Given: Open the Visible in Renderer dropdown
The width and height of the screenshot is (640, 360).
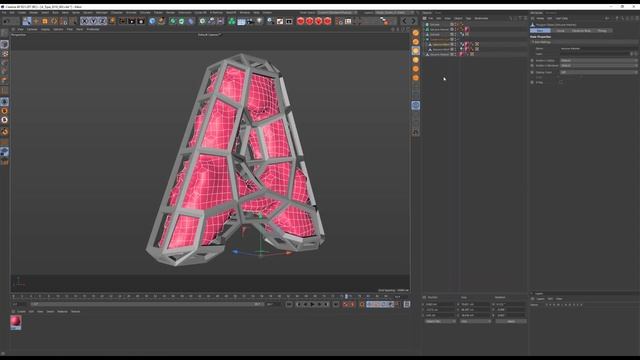Looking at the screenshot, I should tap(598, 65).
